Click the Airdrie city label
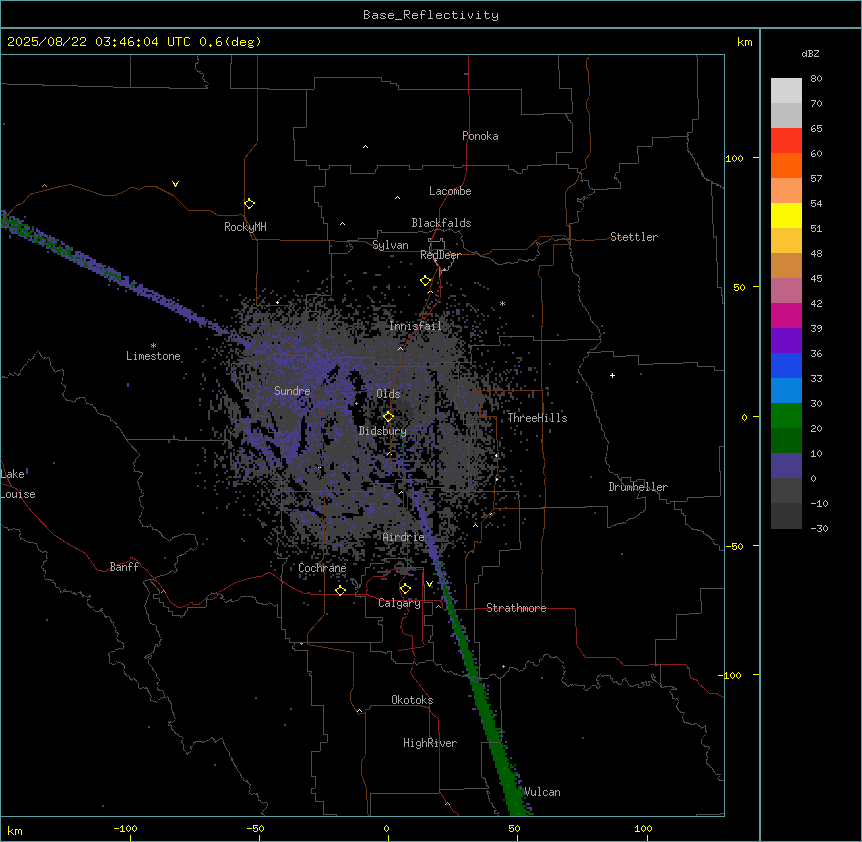 click(404, 537)
